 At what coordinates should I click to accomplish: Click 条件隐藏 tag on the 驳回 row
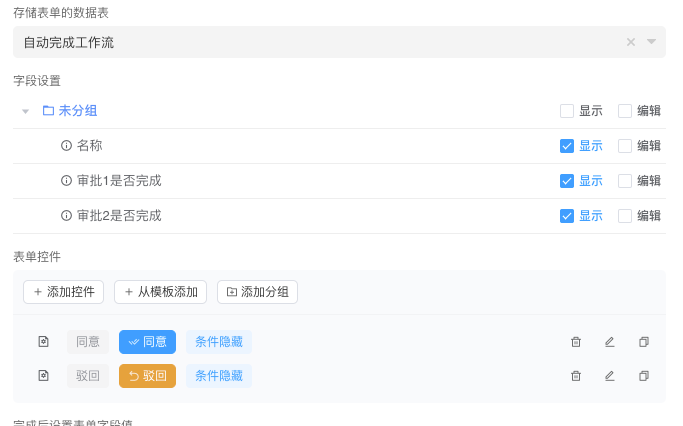pyautogui.click(x=219, y=376)
